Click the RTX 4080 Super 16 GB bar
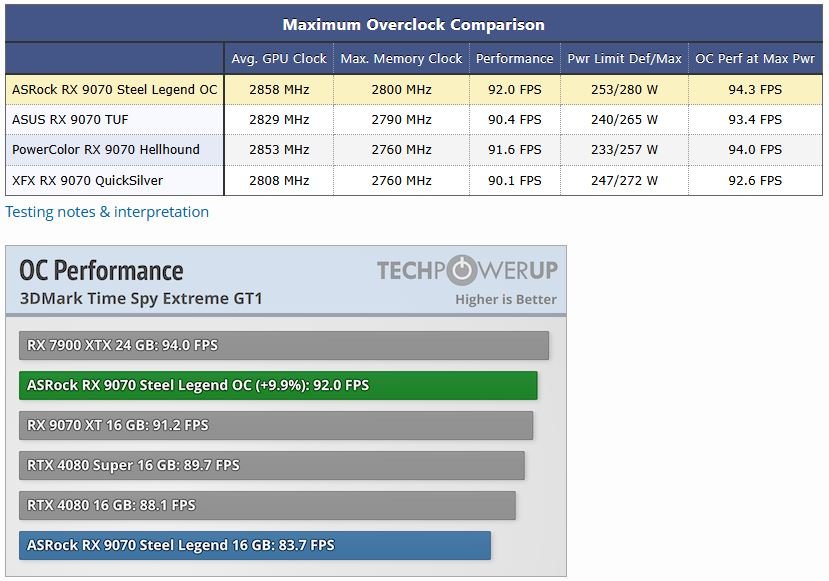Viewport: 829px width, 581px height. click(x=272, y=465)
